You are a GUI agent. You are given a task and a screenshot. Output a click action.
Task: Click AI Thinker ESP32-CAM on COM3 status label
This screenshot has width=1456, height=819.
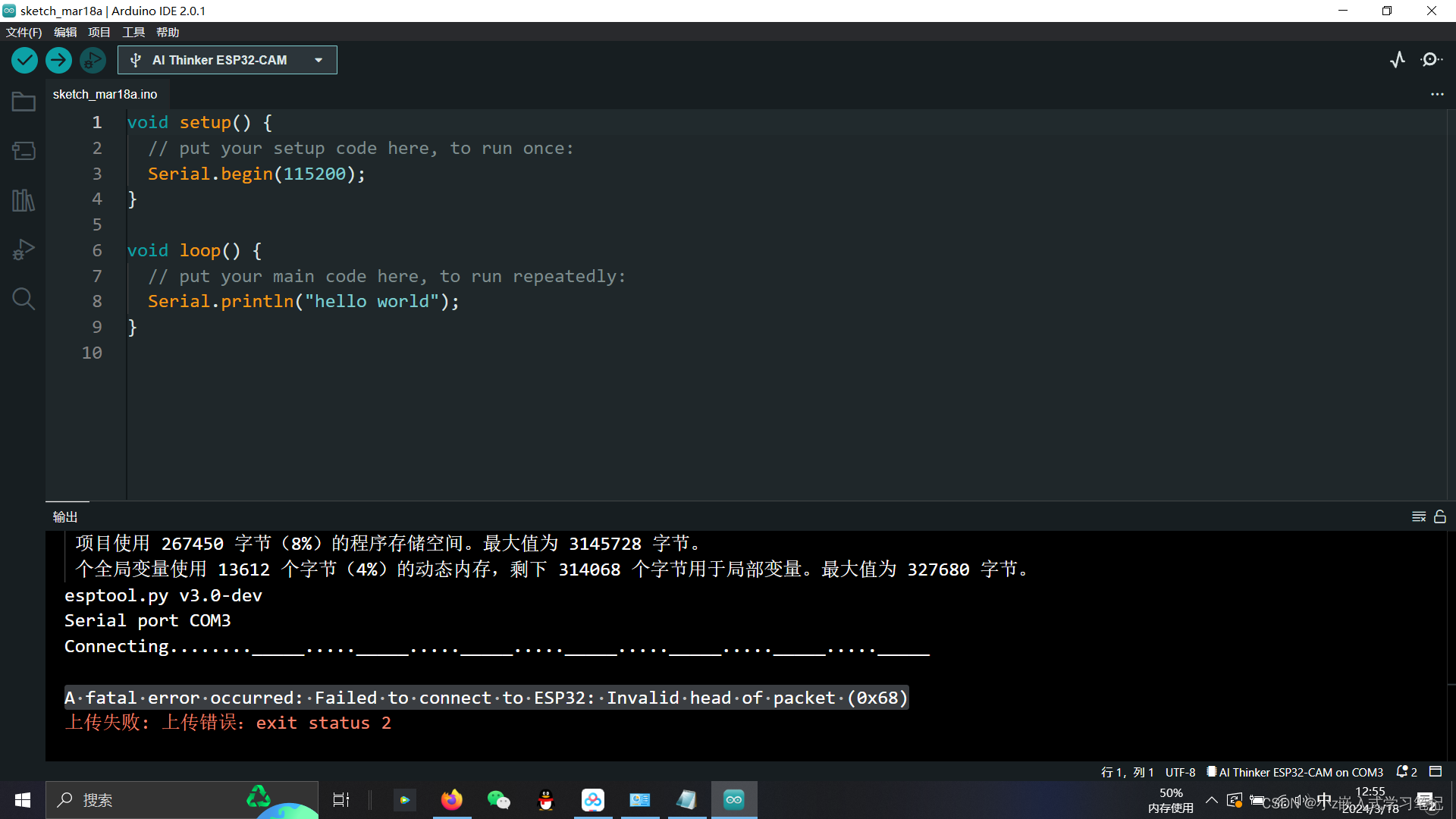[x=1299, y=771]
